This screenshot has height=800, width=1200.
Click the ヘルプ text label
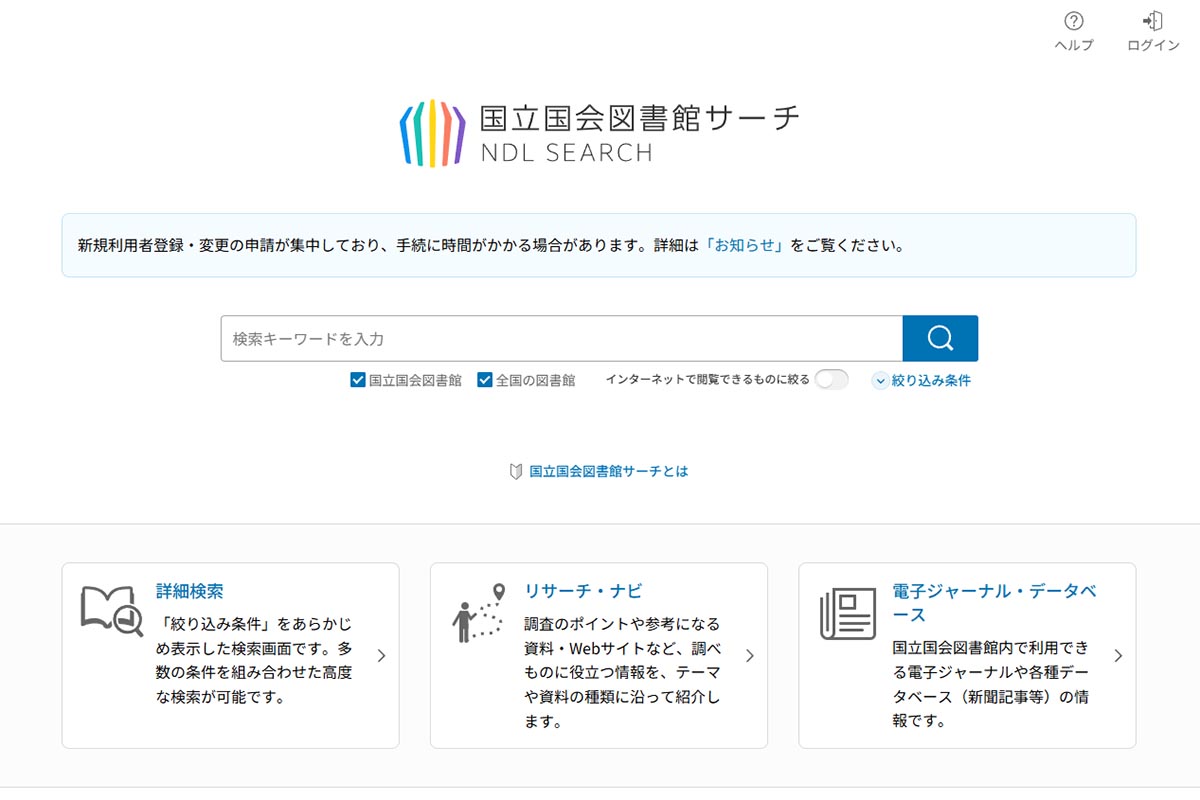pyautogui.click(x=1074, y=45)
